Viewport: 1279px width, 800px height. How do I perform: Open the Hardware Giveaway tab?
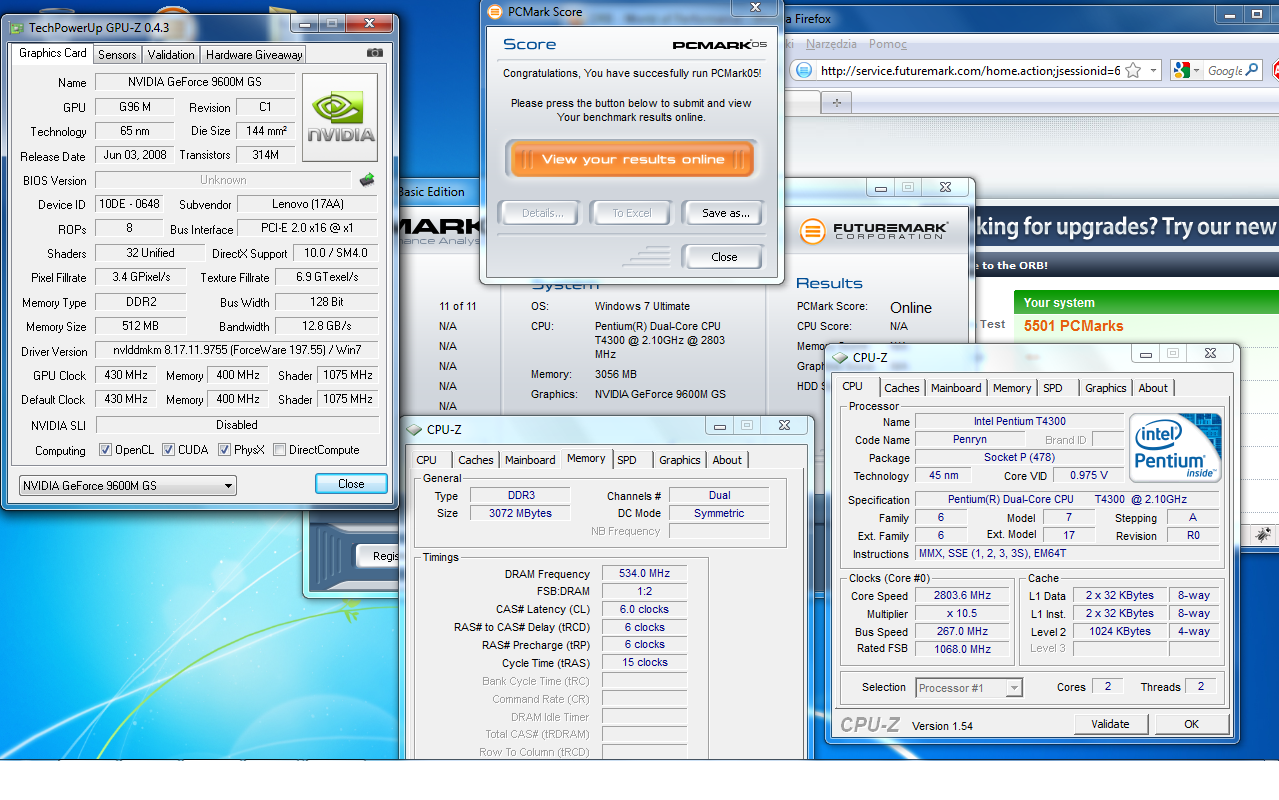pos(253,55)
